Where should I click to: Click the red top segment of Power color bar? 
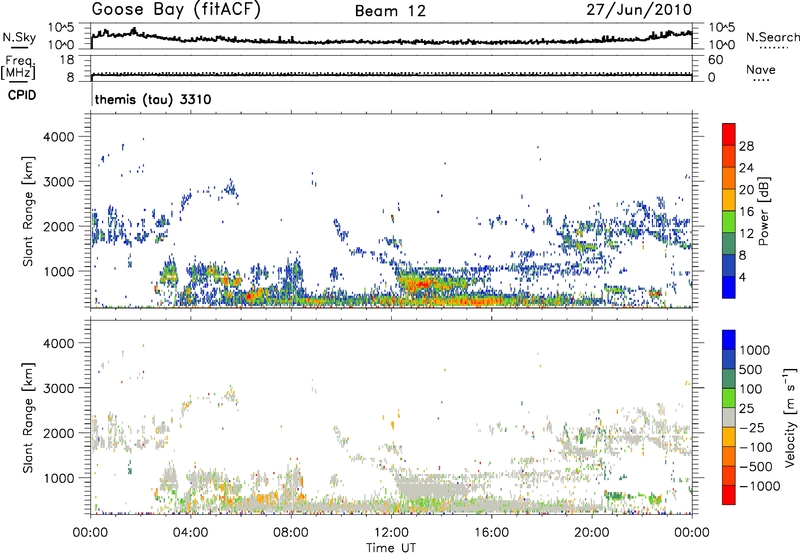point(729,134)
